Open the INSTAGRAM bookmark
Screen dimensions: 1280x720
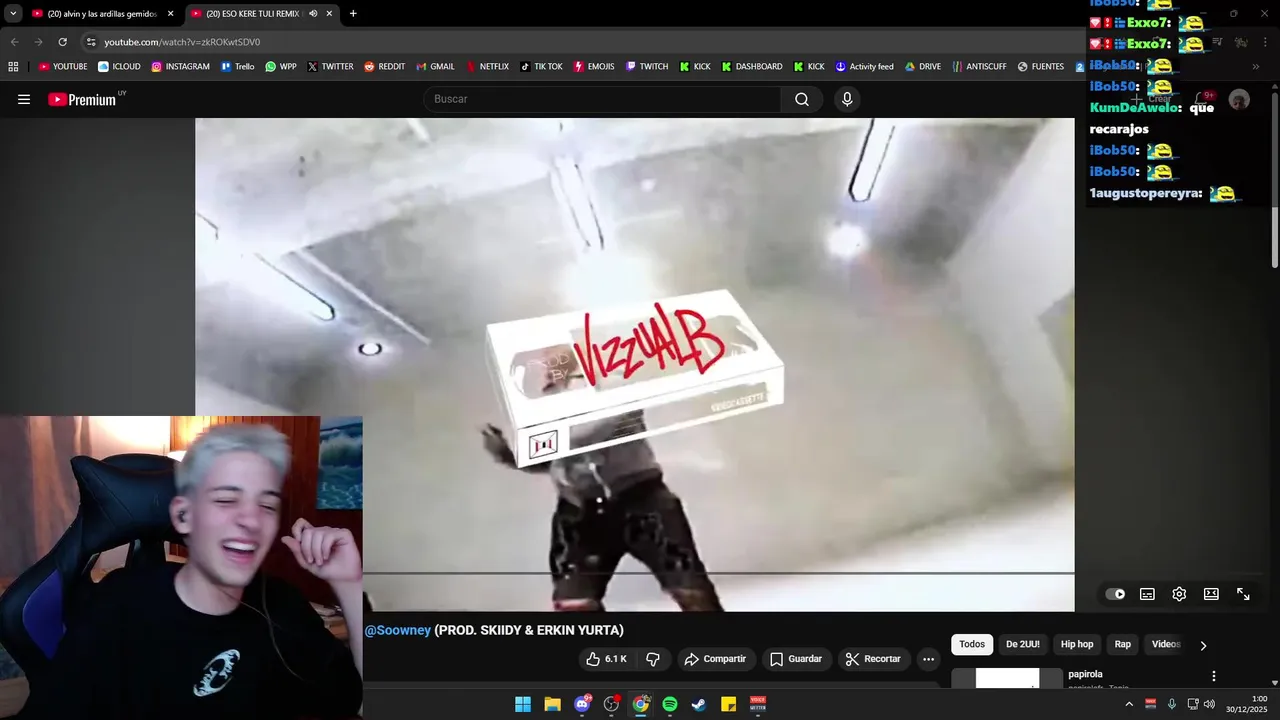180,67
